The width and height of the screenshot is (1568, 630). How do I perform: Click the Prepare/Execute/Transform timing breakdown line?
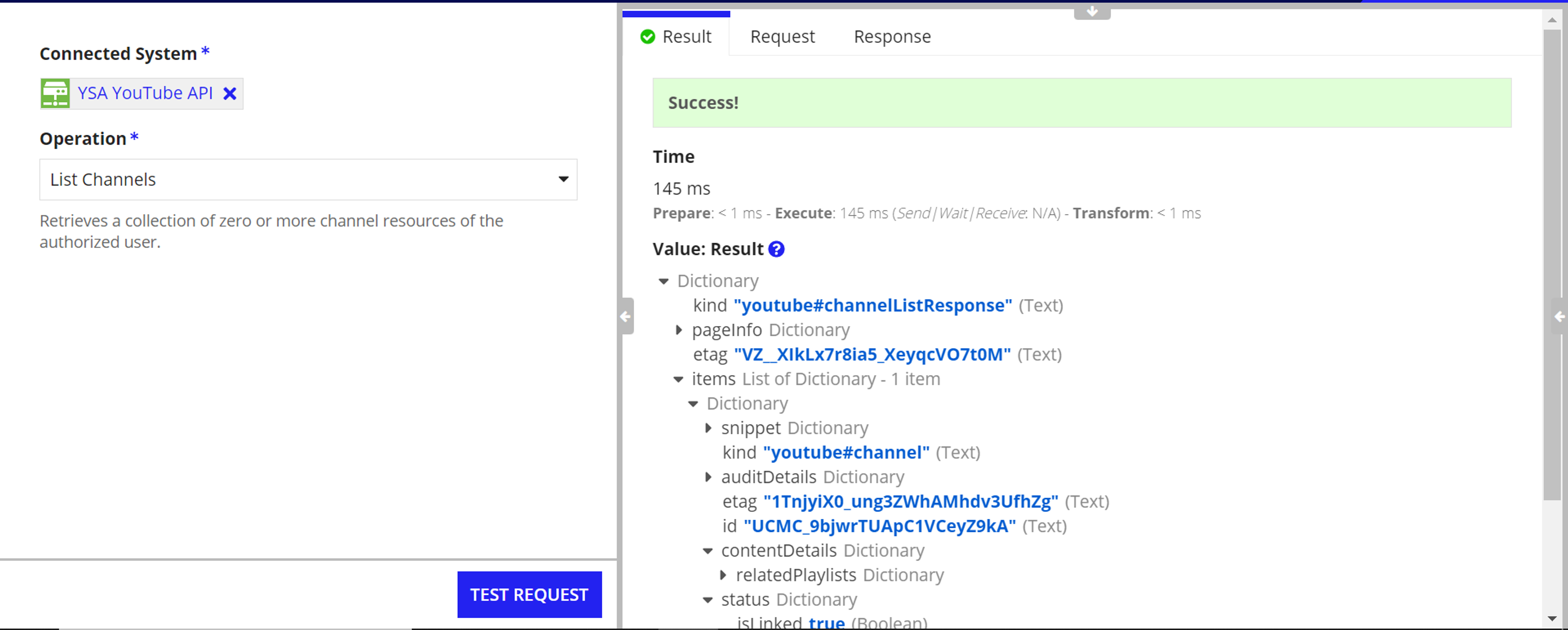(x=927, y=213)
